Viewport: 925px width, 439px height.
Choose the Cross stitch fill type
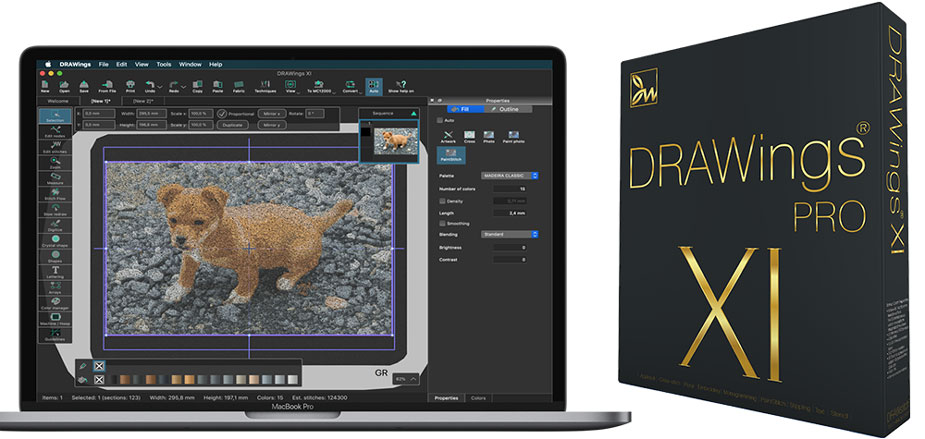click(470, 137)
